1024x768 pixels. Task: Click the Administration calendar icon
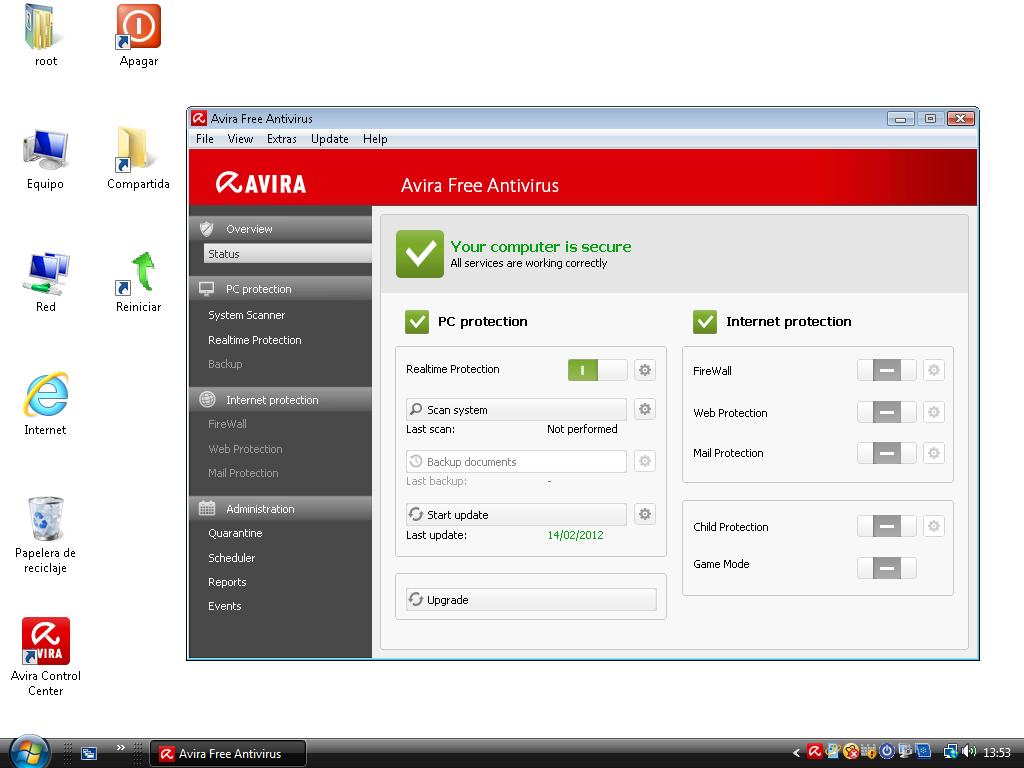tap(207, 508)
